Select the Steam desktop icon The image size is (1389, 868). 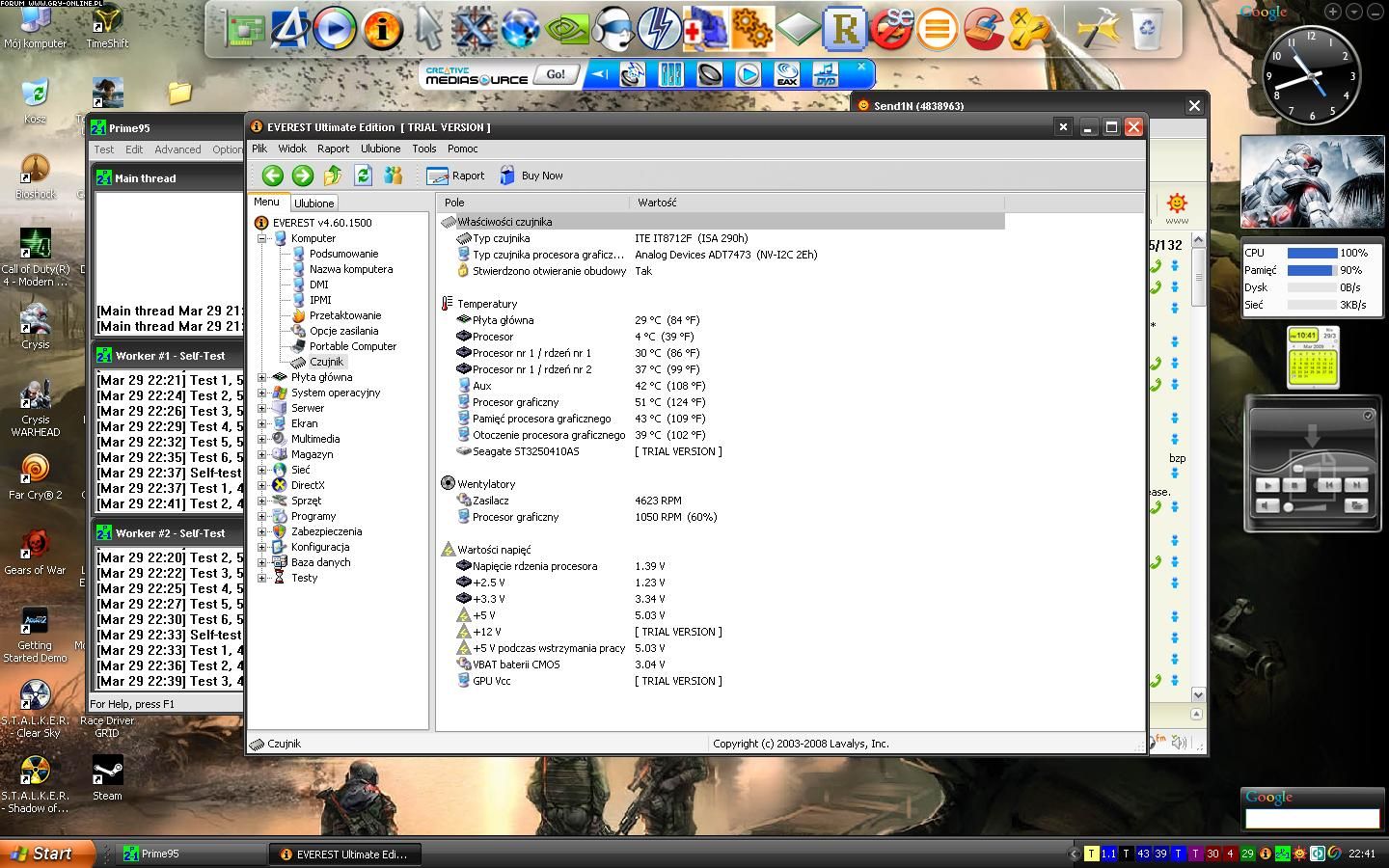coord(107,778)
